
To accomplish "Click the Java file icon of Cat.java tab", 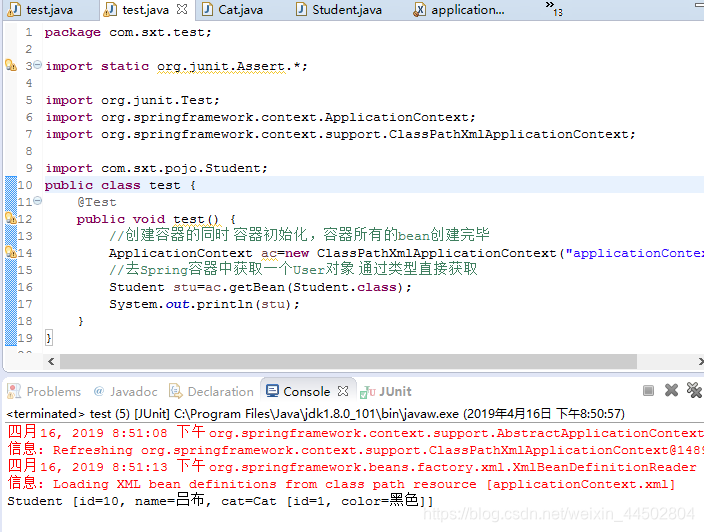I will tap(207, 9).
